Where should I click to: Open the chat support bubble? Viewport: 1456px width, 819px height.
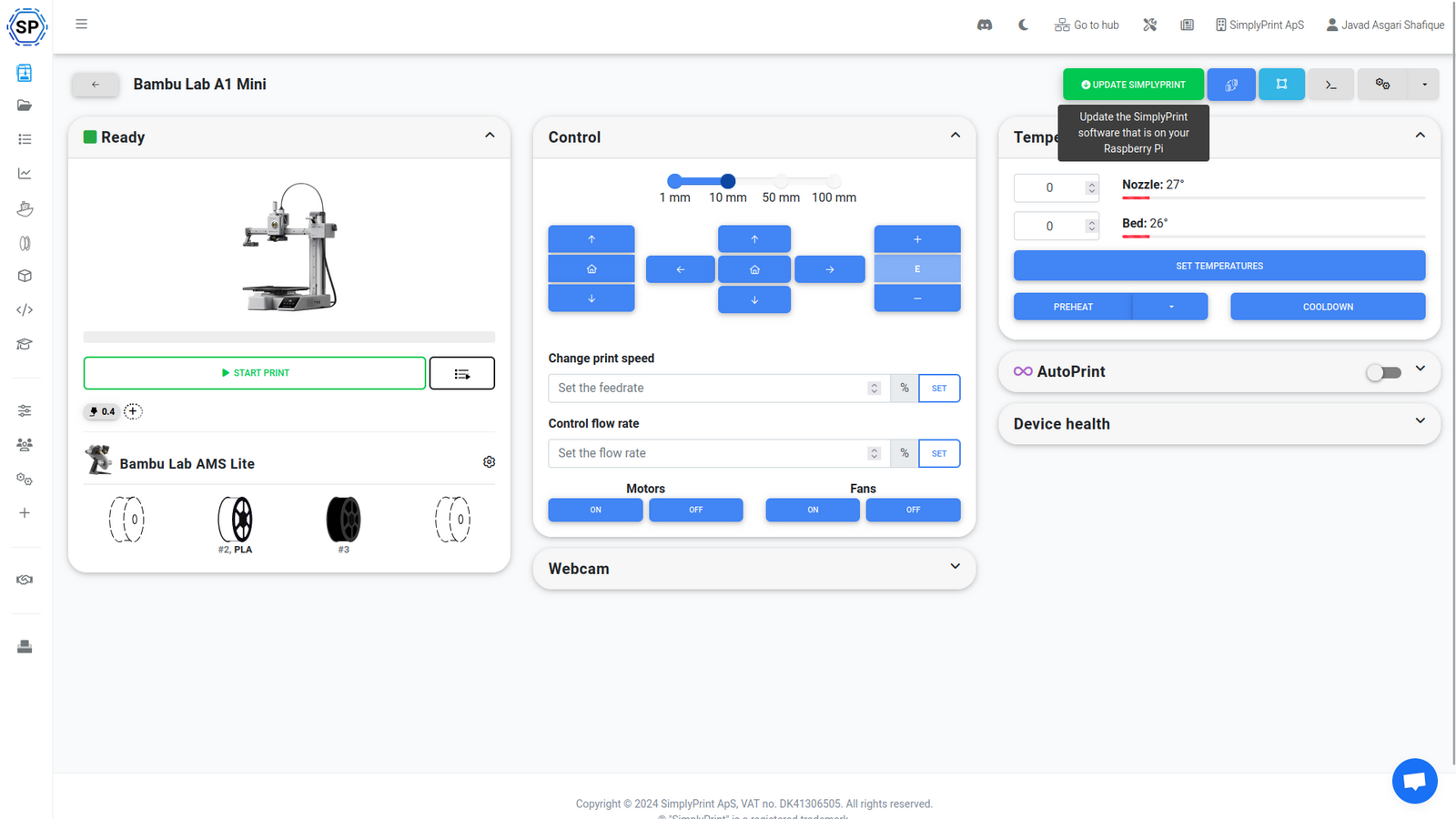[1415, 781]
